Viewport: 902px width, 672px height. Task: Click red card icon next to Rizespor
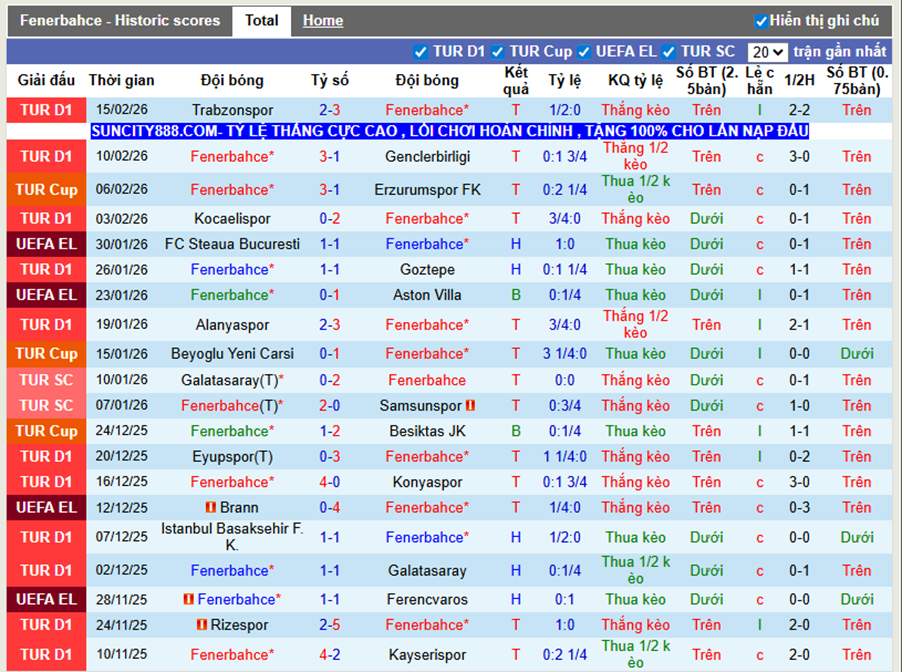pos(201,624)
